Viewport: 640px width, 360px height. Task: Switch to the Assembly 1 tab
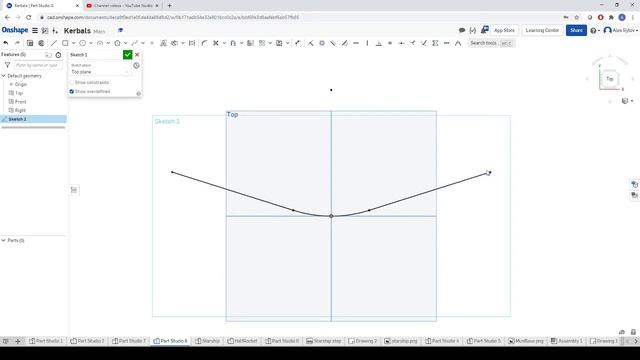click(x=567, y=341)
